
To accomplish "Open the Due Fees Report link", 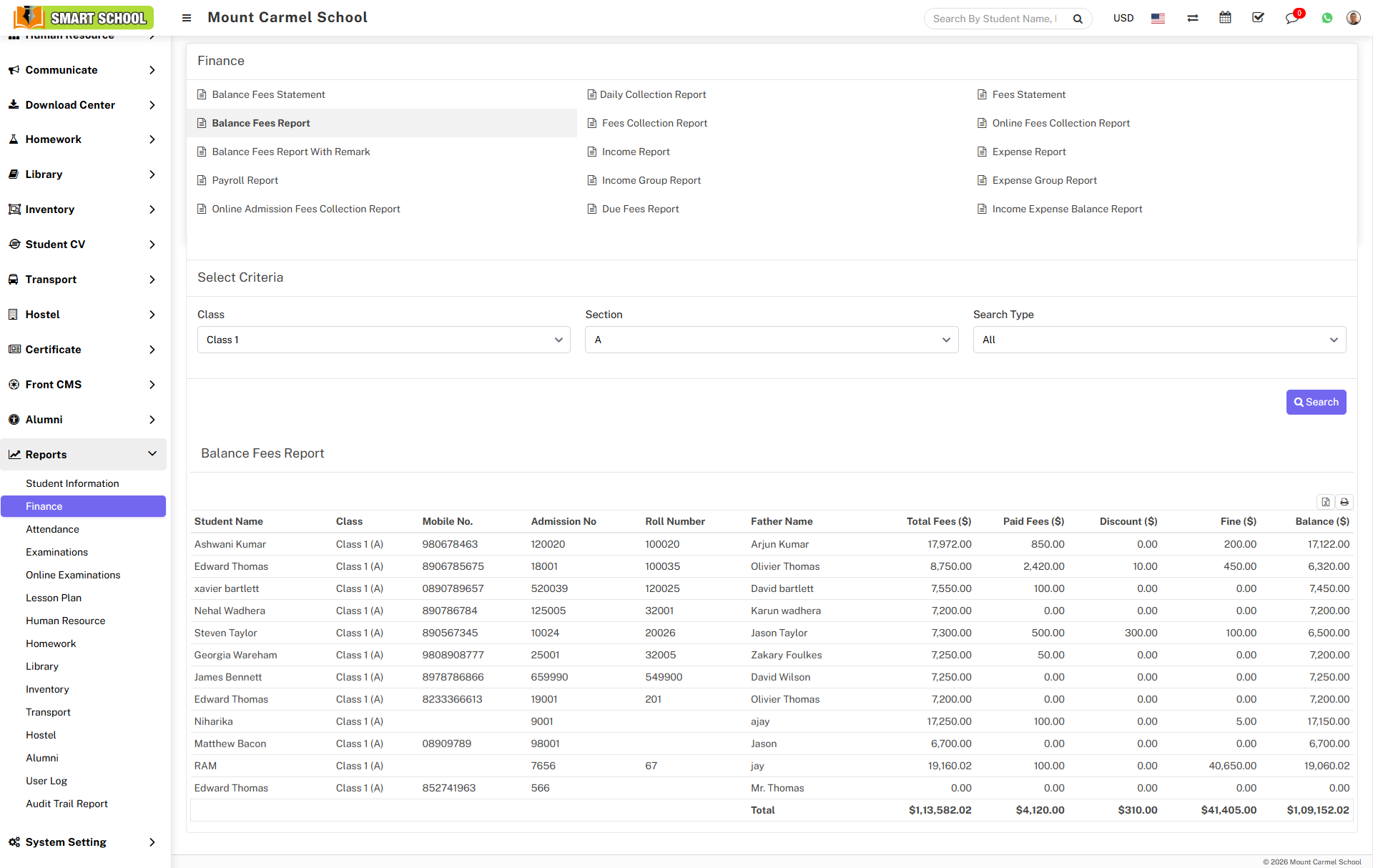I will pyautogui.click(x=640, y=209).
